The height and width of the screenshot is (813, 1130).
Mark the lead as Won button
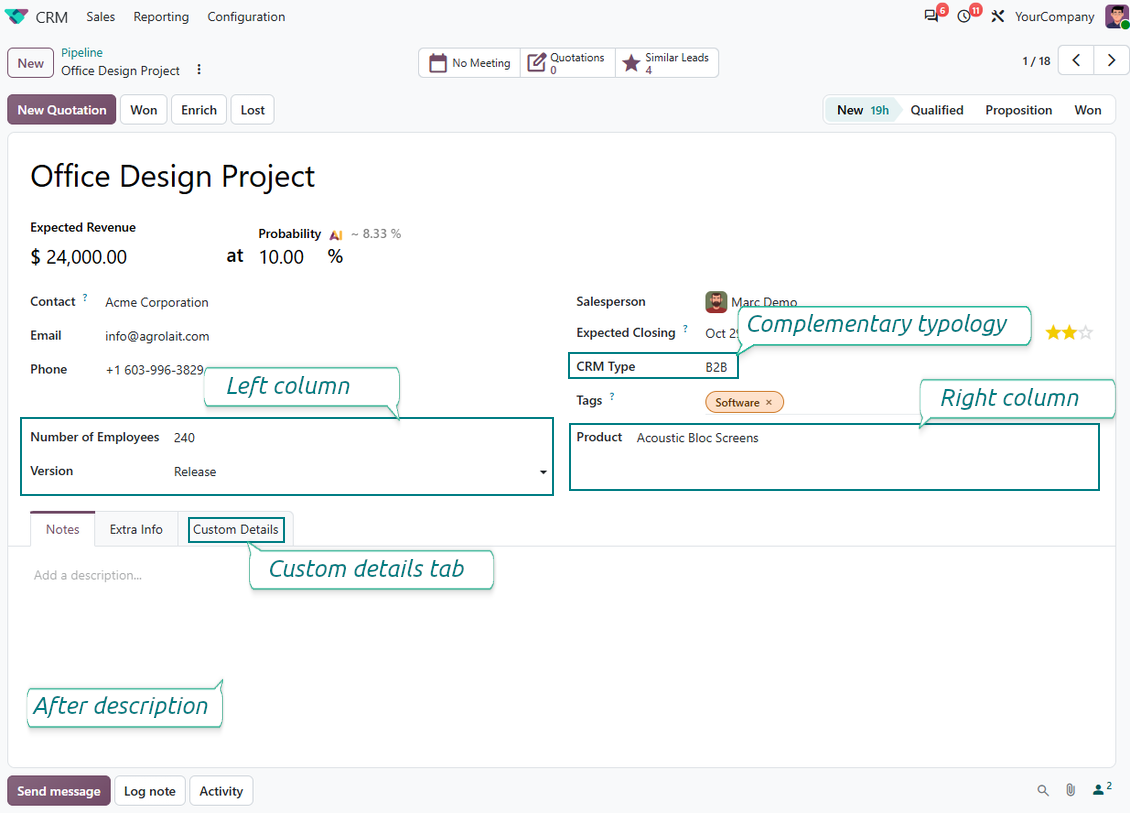(143, 110)
